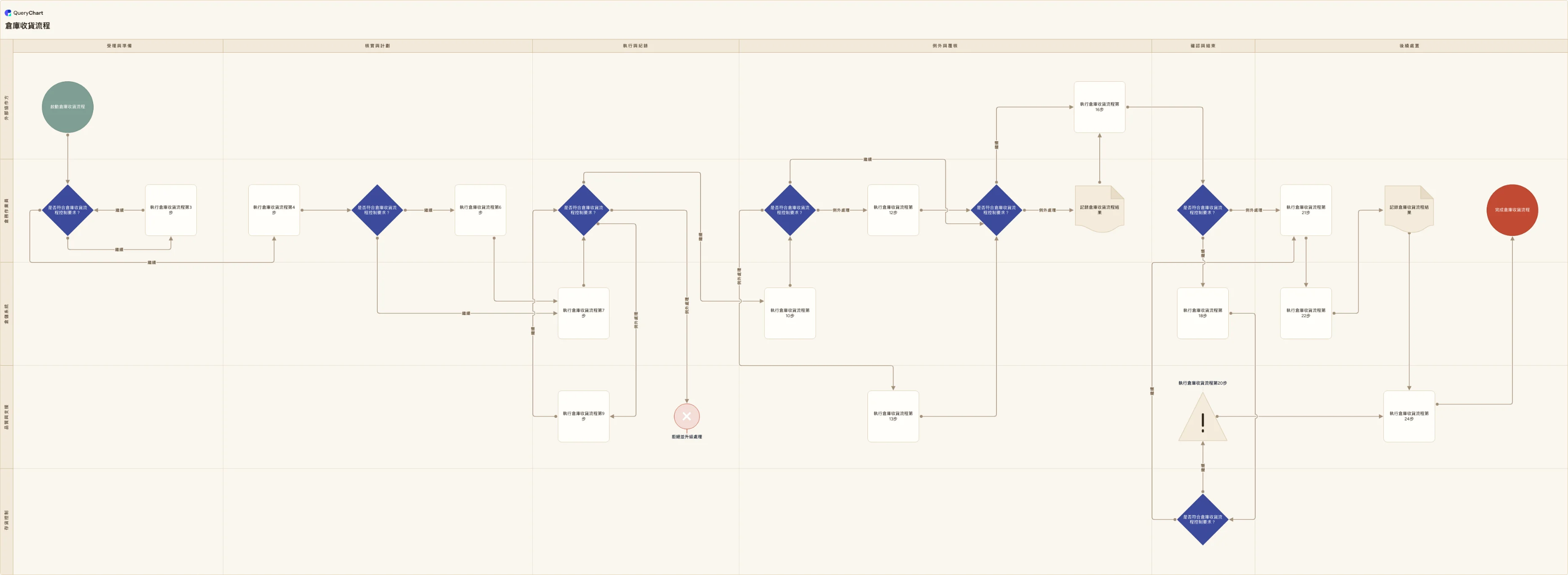Open the 執行與紀錄 column header
The image size is (1568, 575).
(636, 45)
